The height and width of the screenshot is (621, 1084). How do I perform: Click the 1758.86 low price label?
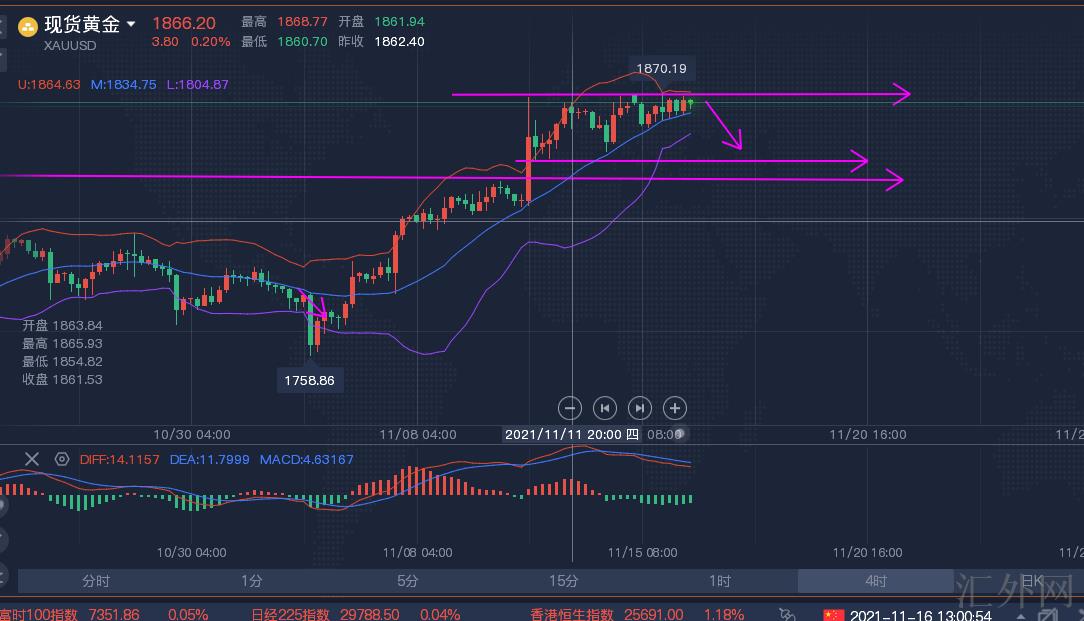(x=309, y=381)
